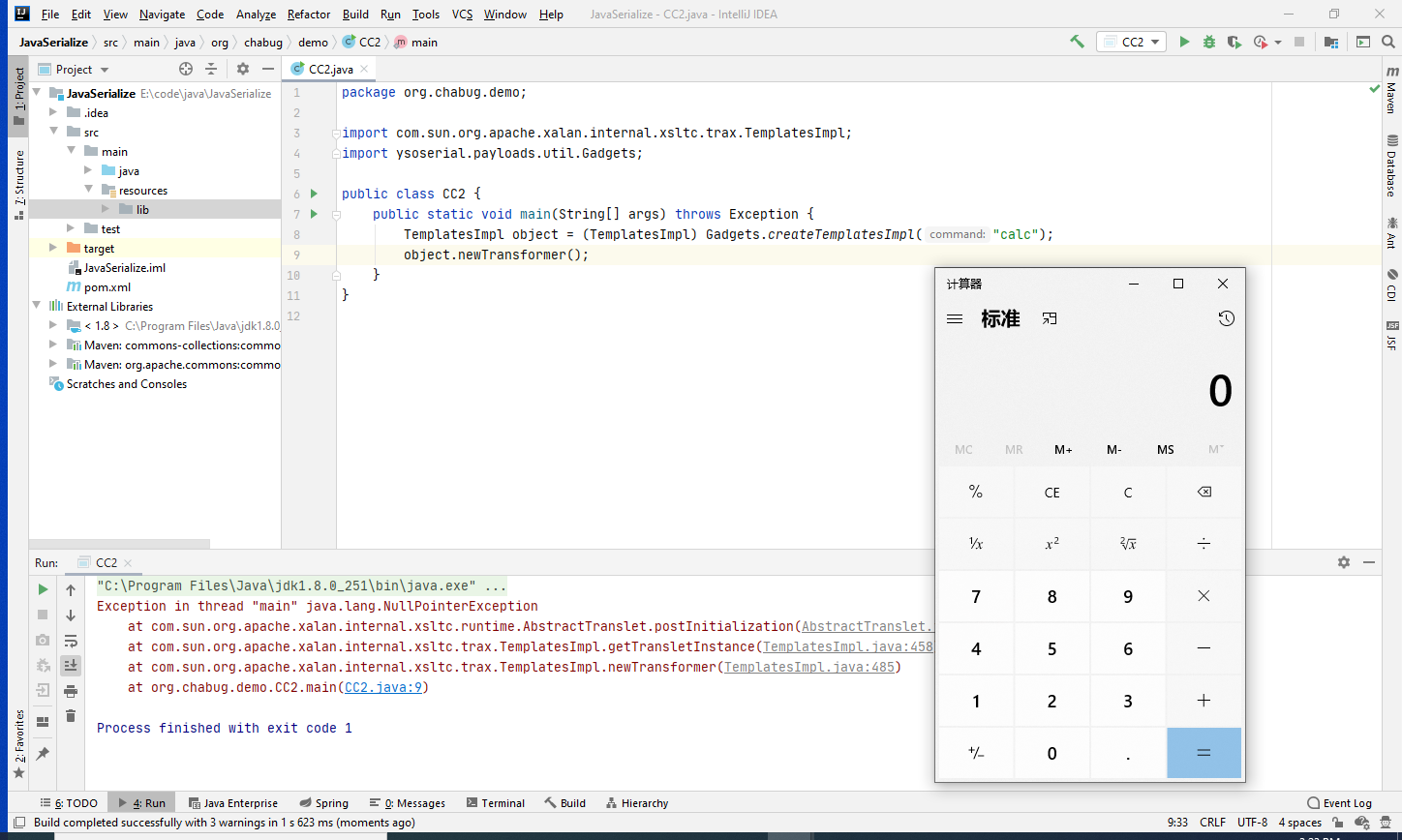Open the profiler icon's dropdown arrow
Viewport: 1402px width, 840px height.
pos(1278,43)
